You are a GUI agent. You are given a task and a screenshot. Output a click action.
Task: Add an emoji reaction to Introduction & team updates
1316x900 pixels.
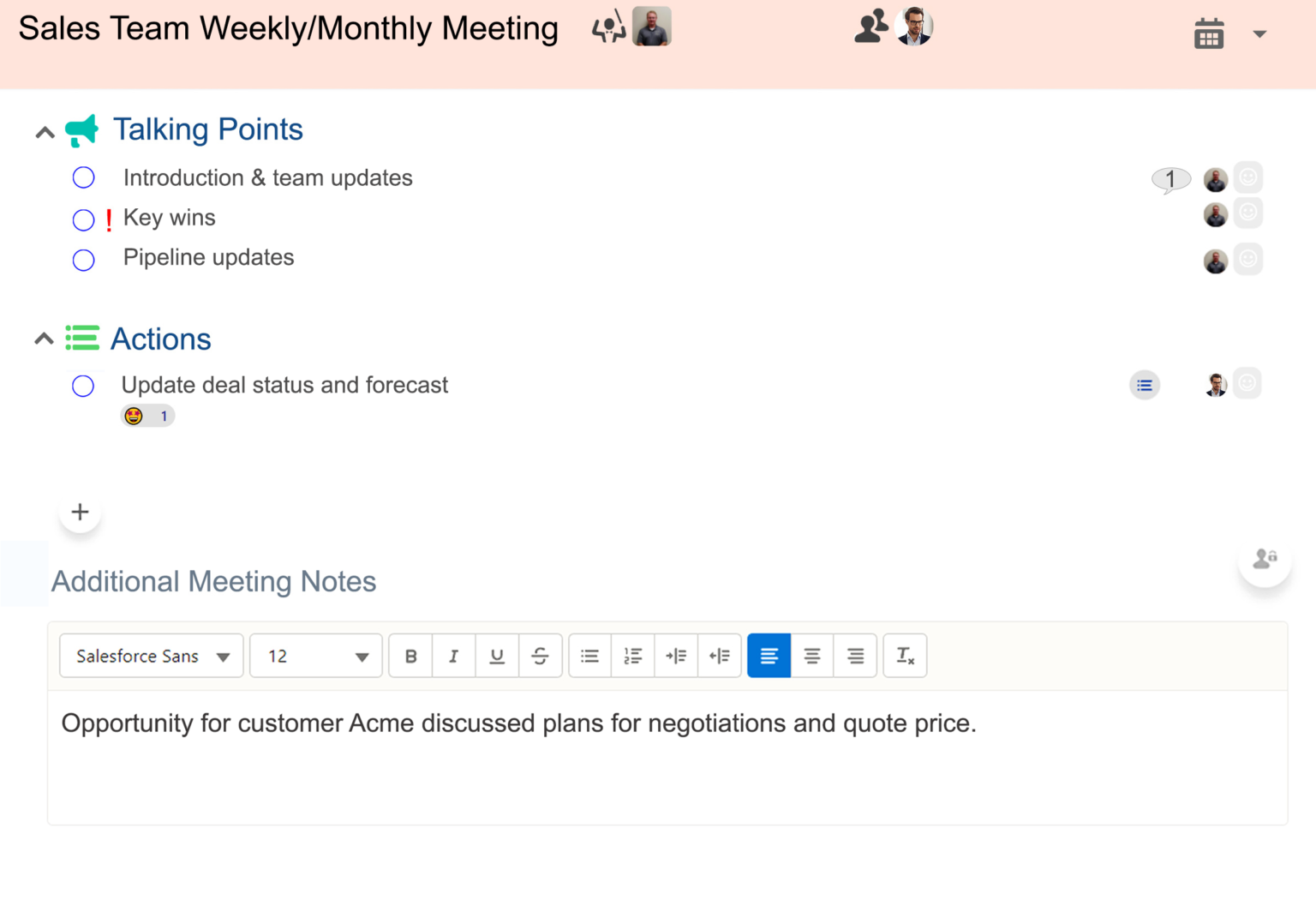(1248, 177)
